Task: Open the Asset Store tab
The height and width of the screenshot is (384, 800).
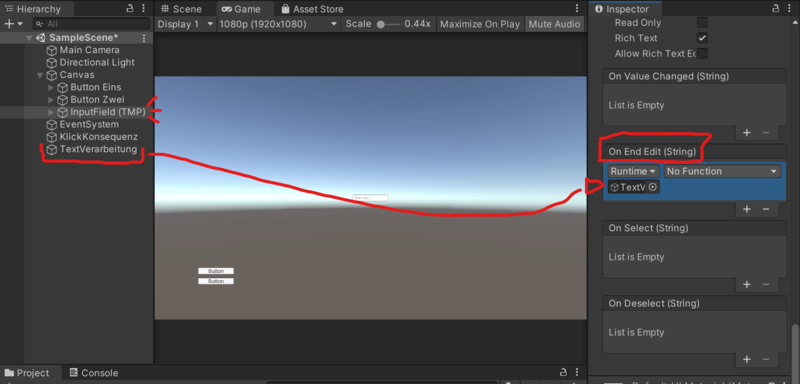Action: [312, 9]
